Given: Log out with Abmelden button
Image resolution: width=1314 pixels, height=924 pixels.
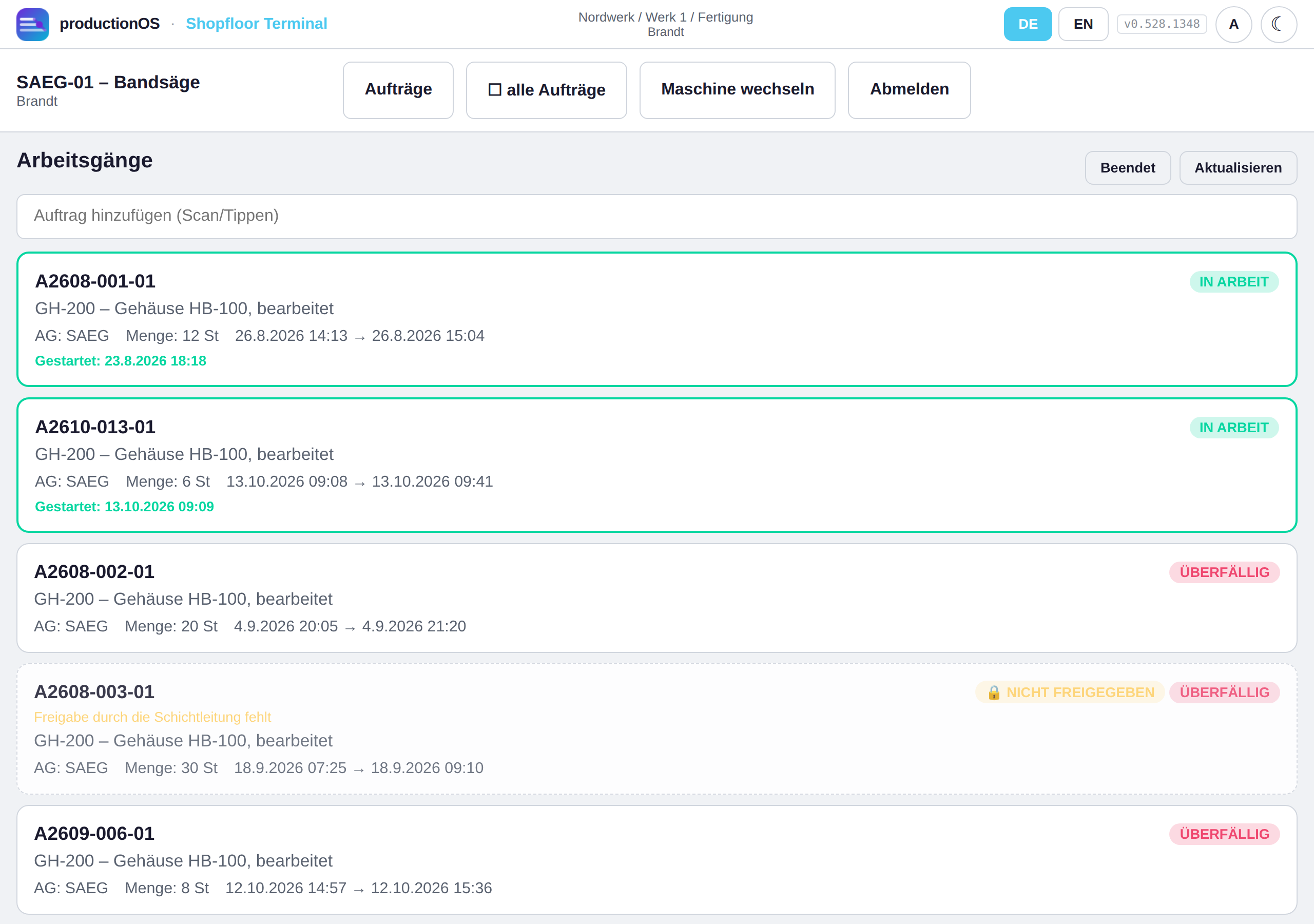Looking at the screenshot, I should point(909,90).
